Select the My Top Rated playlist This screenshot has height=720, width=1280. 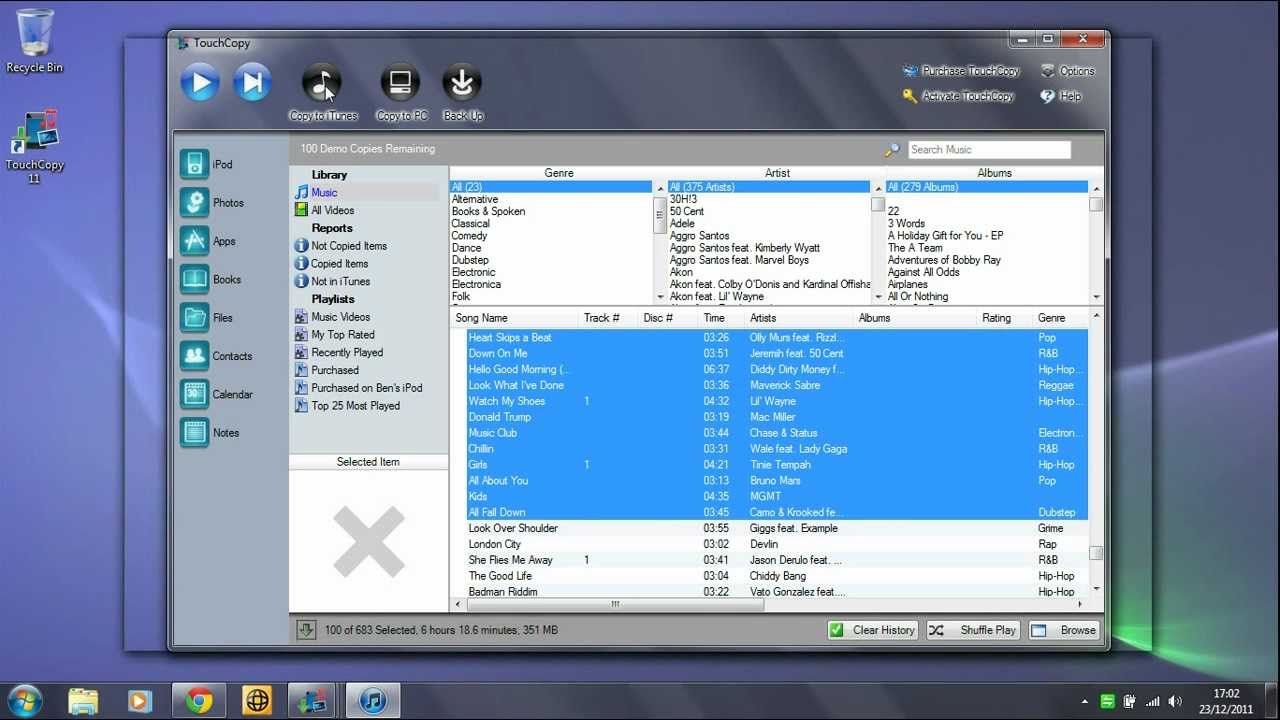[x=343, y=335]
